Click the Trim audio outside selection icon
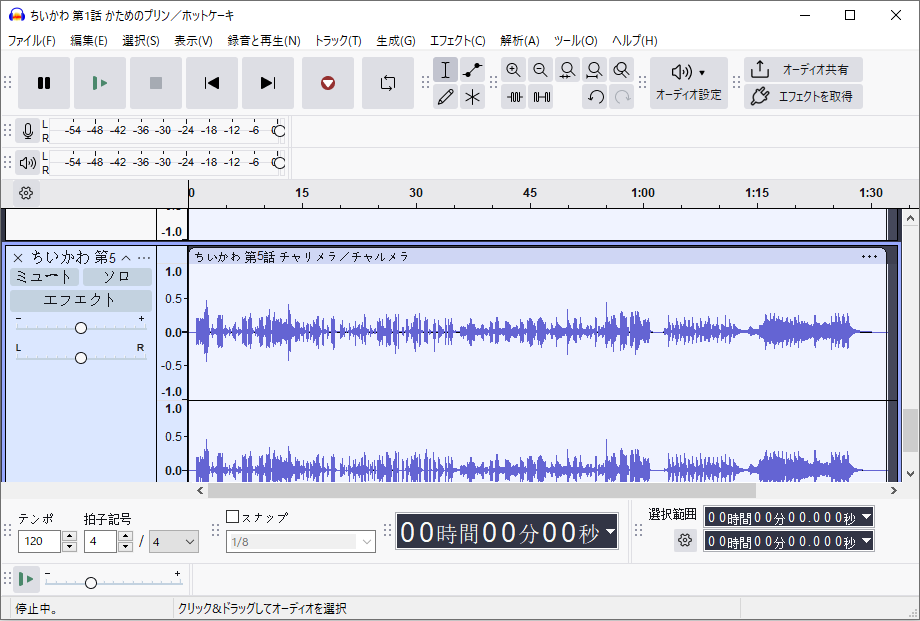The image size is (920, 621). pos(514,97)
